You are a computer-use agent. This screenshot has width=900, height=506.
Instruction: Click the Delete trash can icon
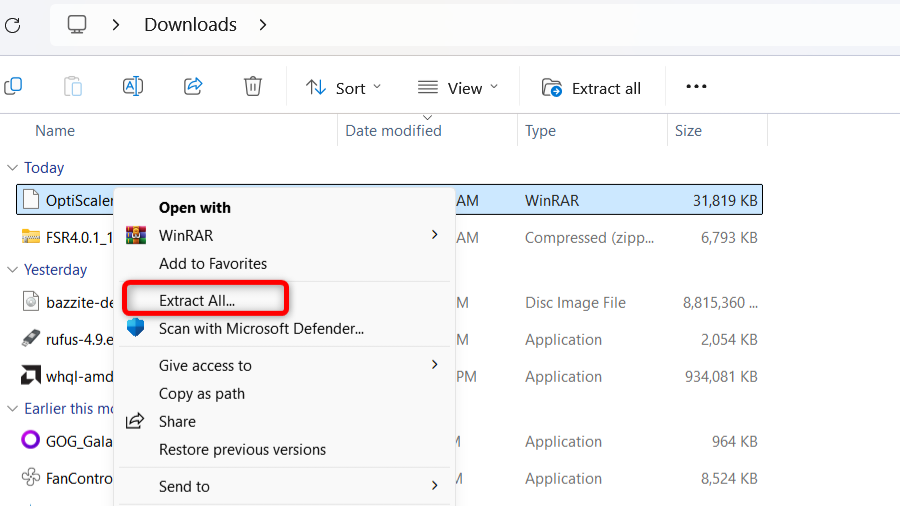253,87
